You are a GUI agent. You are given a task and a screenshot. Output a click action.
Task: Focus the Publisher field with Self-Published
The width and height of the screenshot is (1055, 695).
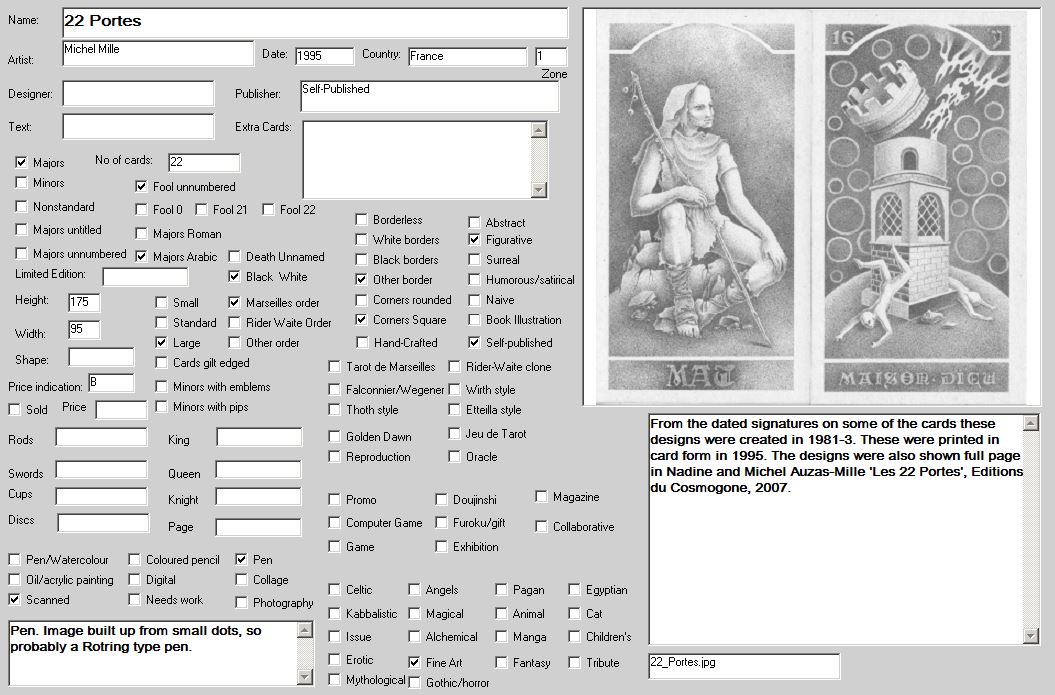pos(428,96)
